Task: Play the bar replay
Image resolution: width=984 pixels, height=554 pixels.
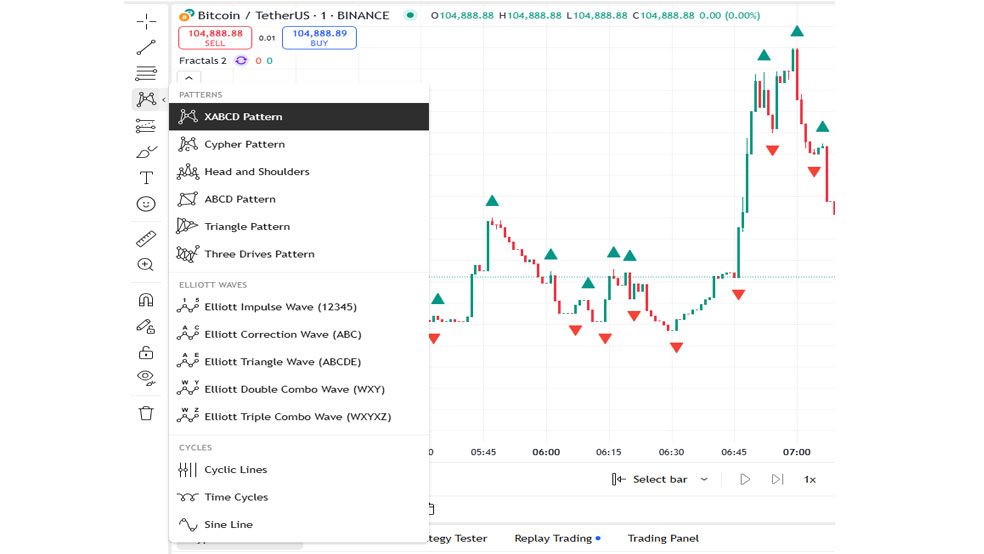Action: (744, 479)
